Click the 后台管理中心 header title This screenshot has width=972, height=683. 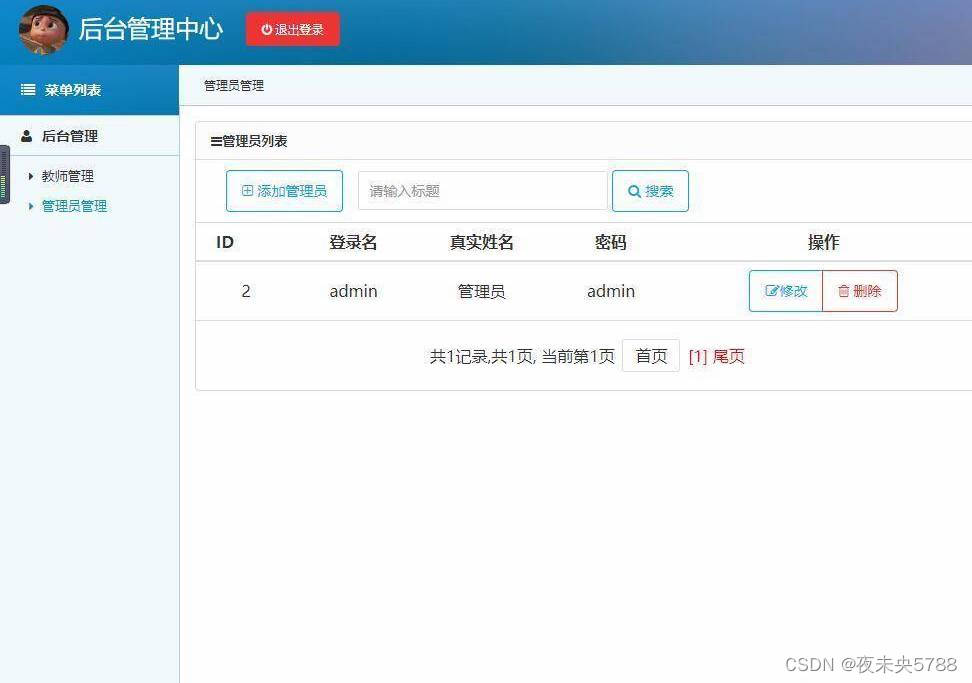[x=151, y=29]
